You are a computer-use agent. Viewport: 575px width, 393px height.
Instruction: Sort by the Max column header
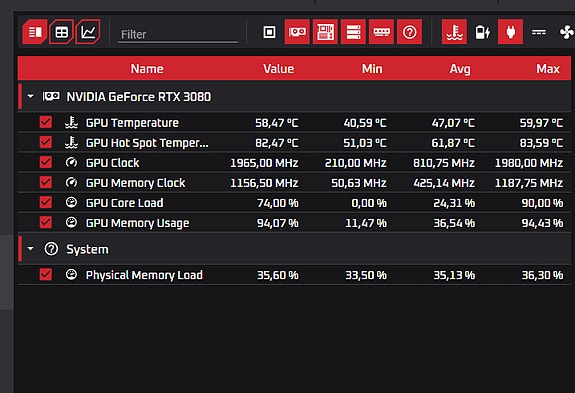548,69
